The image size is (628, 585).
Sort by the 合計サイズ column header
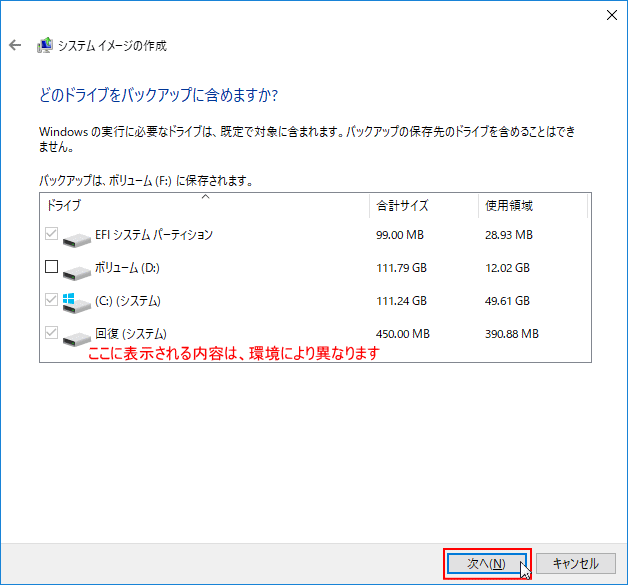[x=424, y=205]
